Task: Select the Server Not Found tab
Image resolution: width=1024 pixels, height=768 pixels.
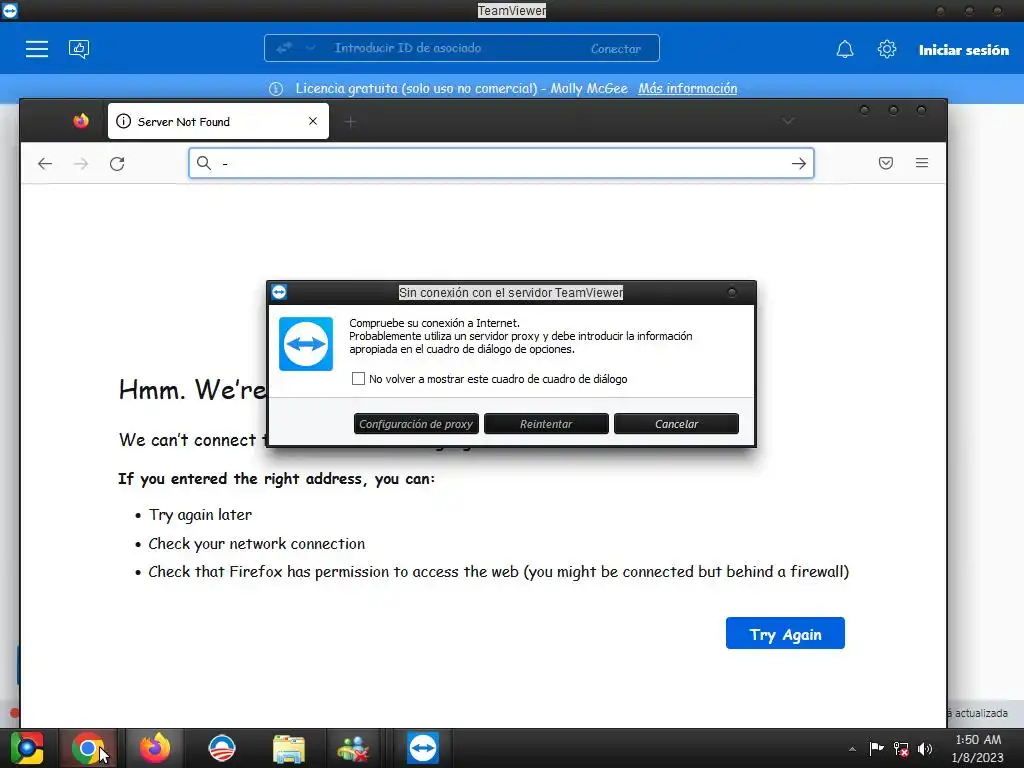Action: tap(218, 121)
